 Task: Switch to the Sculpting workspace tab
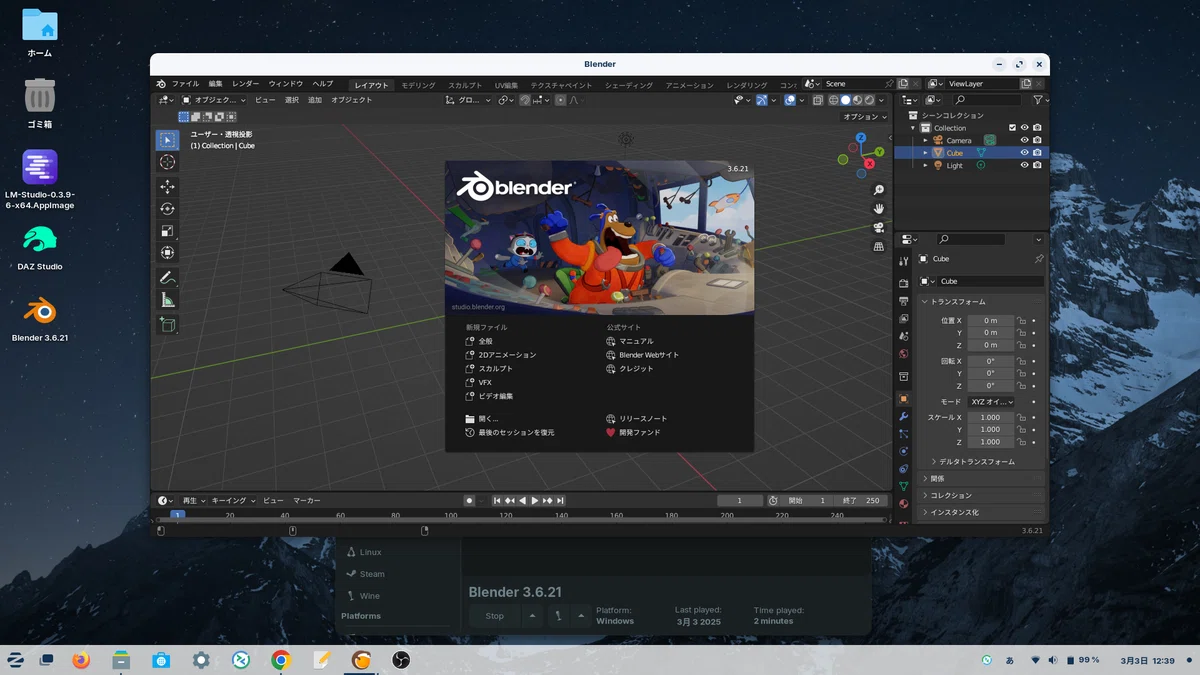(x=465, y=85)
